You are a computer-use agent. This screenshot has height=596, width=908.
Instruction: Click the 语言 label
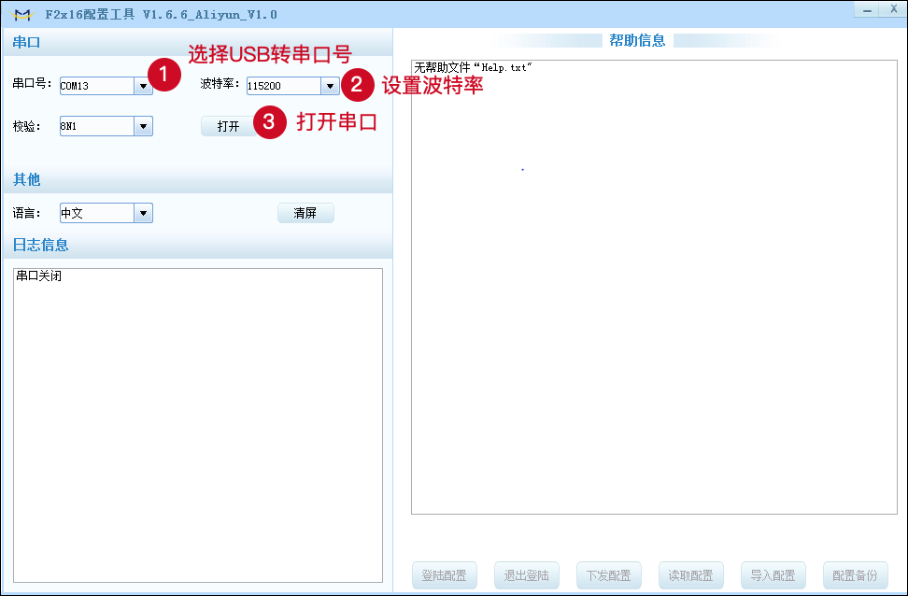coord(26,213)
